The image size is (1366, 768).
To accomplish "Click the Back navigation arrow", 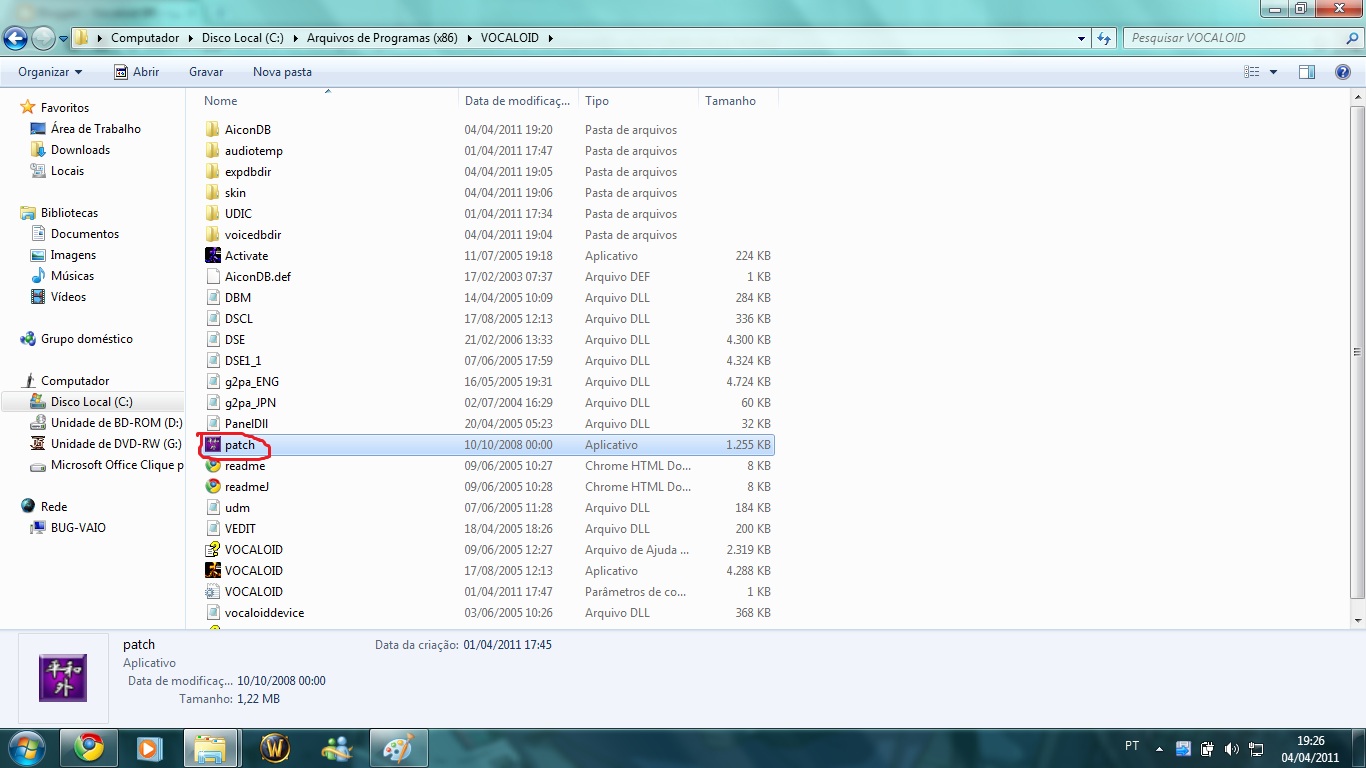I will [15, 38].
